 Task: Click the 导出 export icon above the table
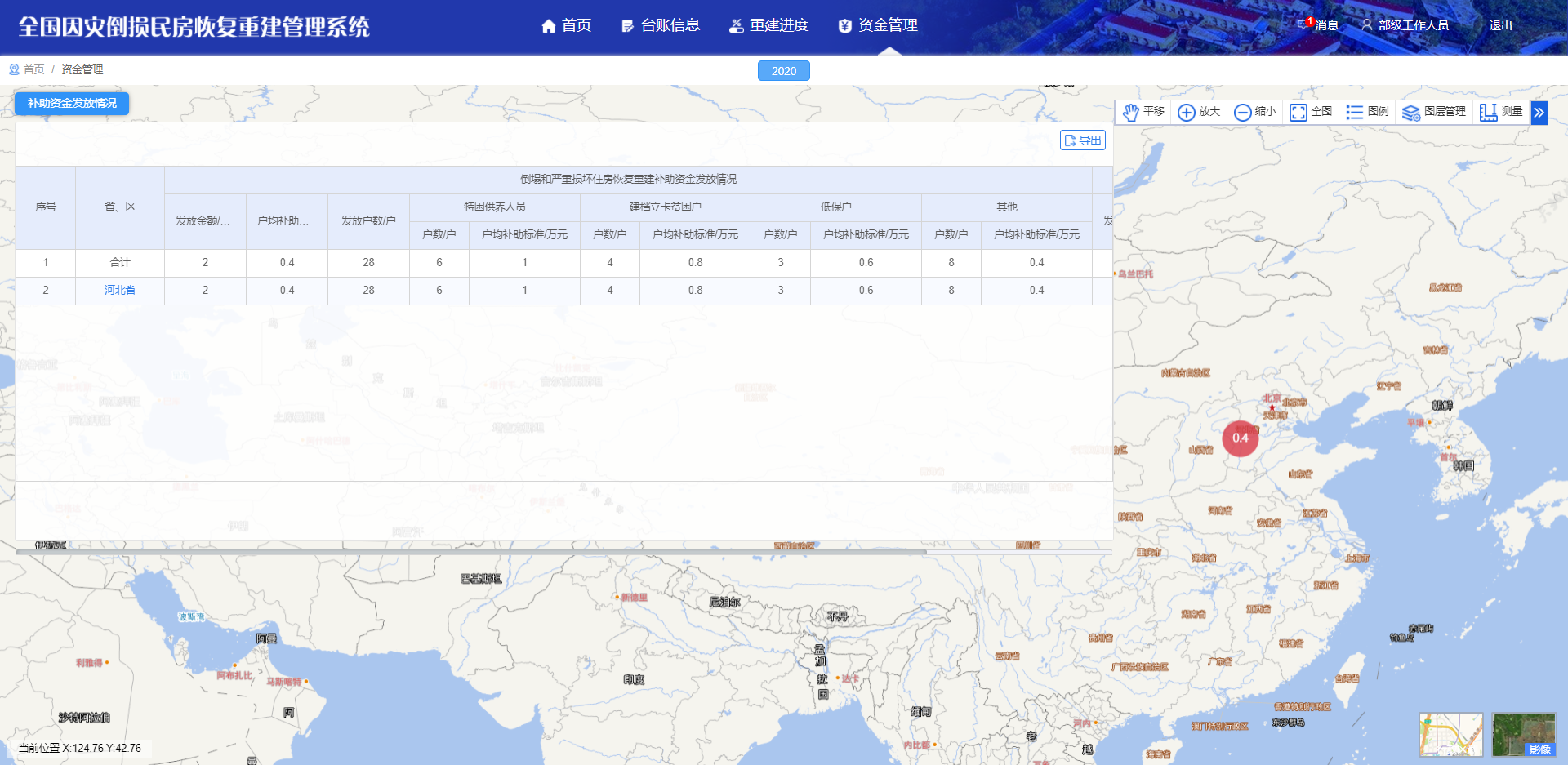click(x=1083, y=140)
